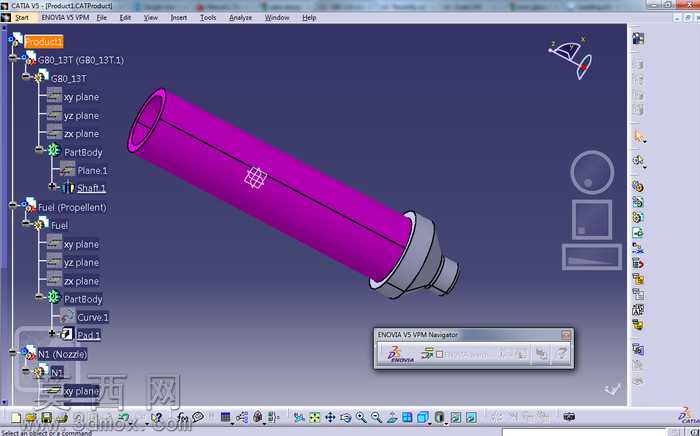Click the ENOVIA logo in VPM Navigator

400,354
